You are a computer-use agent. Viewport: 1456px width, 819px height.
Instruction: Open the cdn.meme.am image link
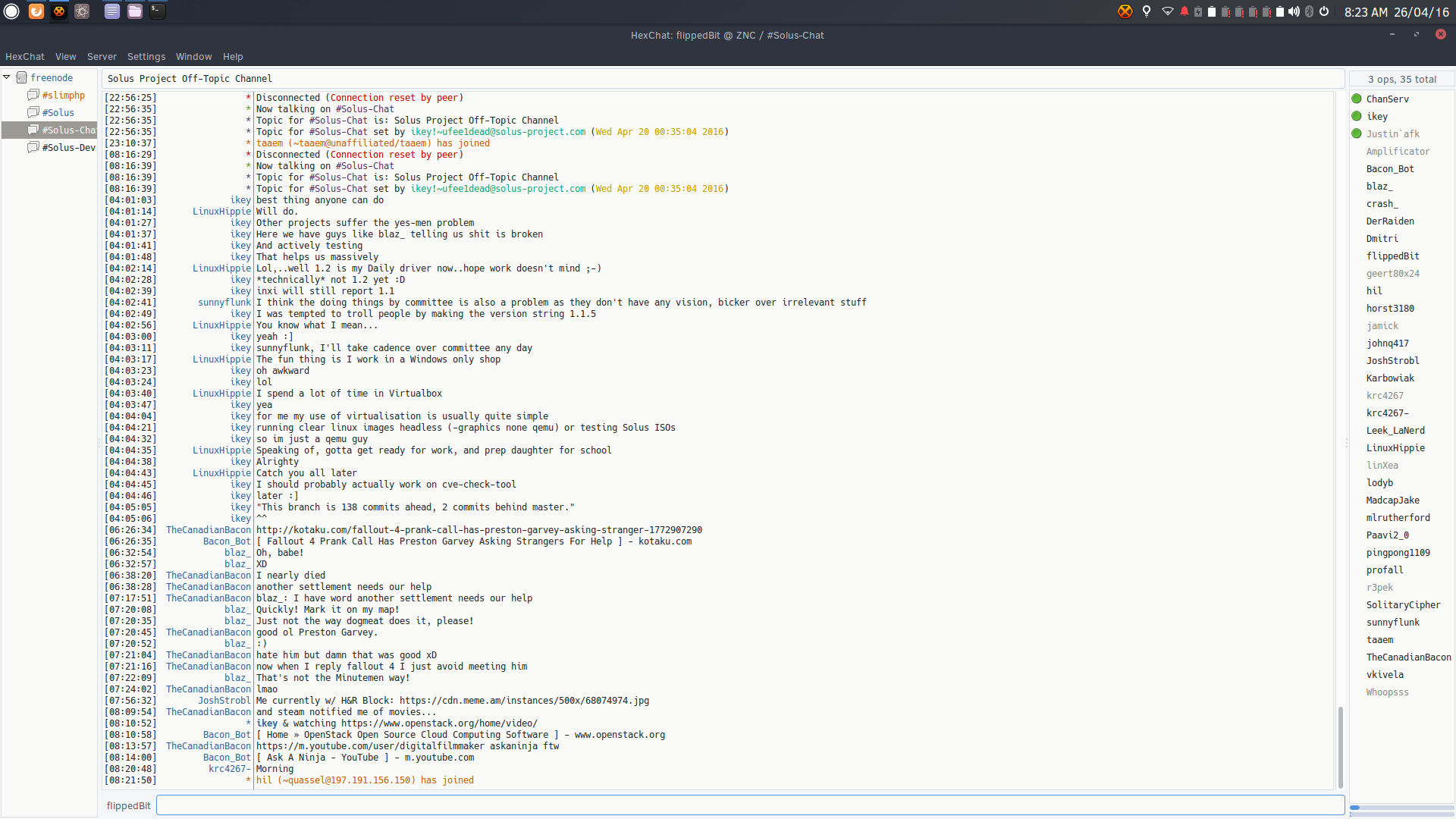(x=525, y=701)
